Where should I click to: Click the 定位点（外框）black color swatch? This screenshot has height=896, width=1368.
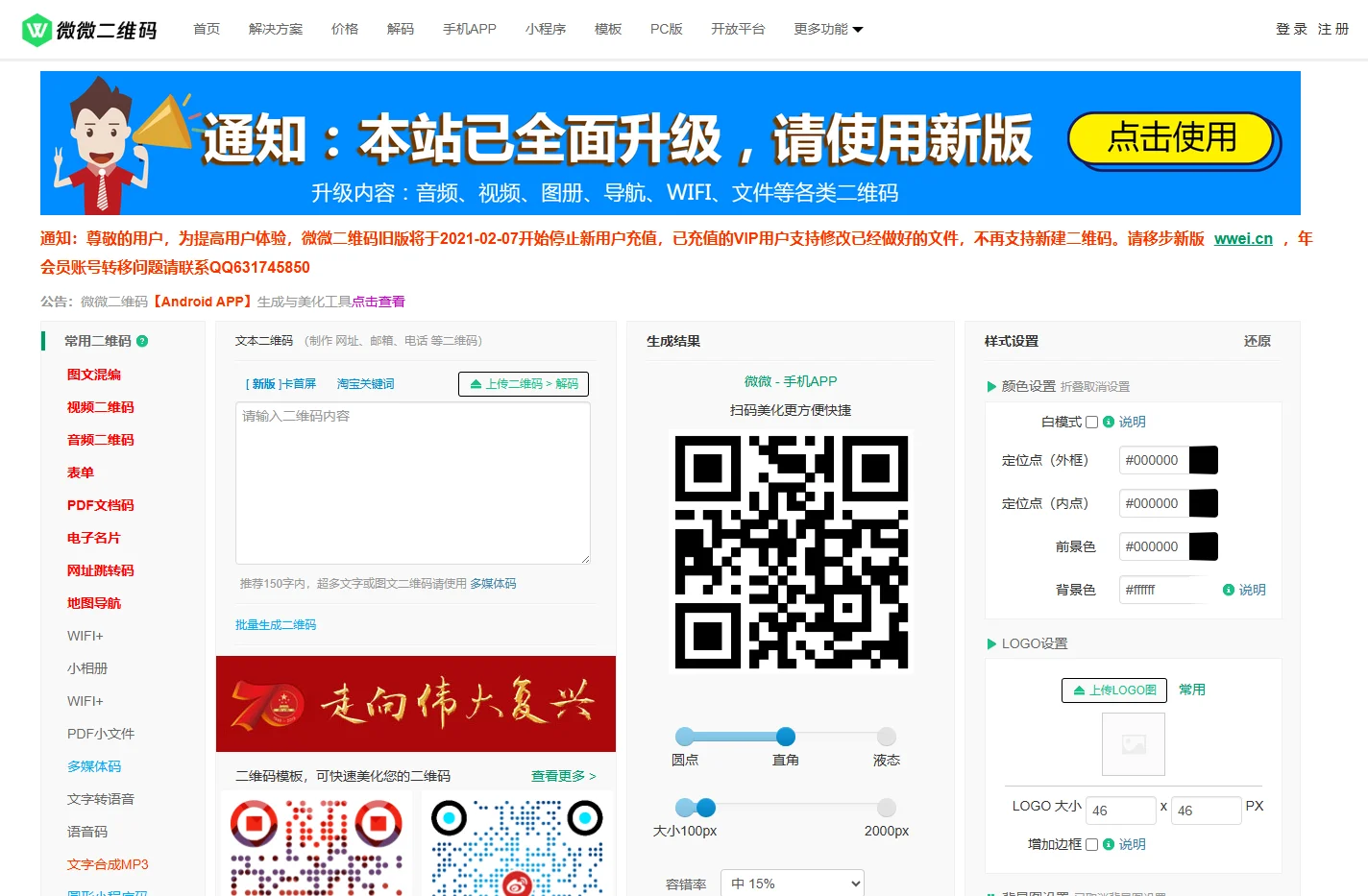tap(1204, 460)
